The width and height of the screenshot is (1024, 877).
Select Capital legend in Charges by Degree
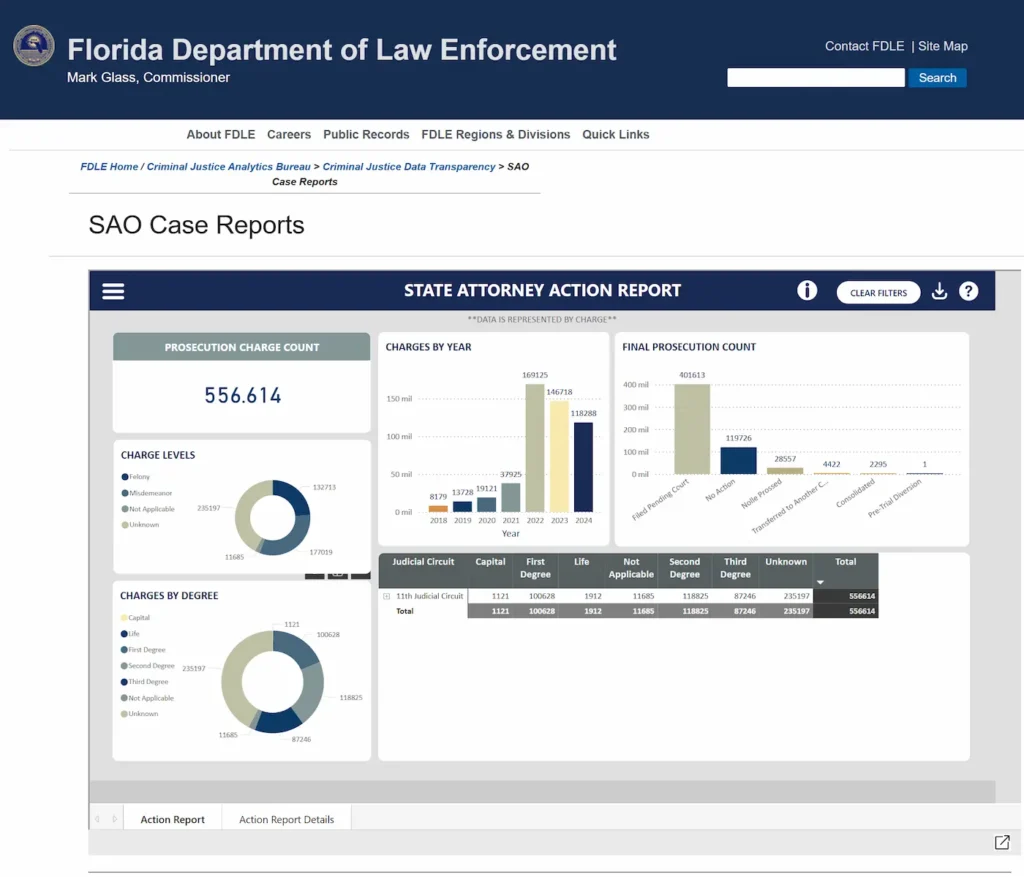coord(135,618)
